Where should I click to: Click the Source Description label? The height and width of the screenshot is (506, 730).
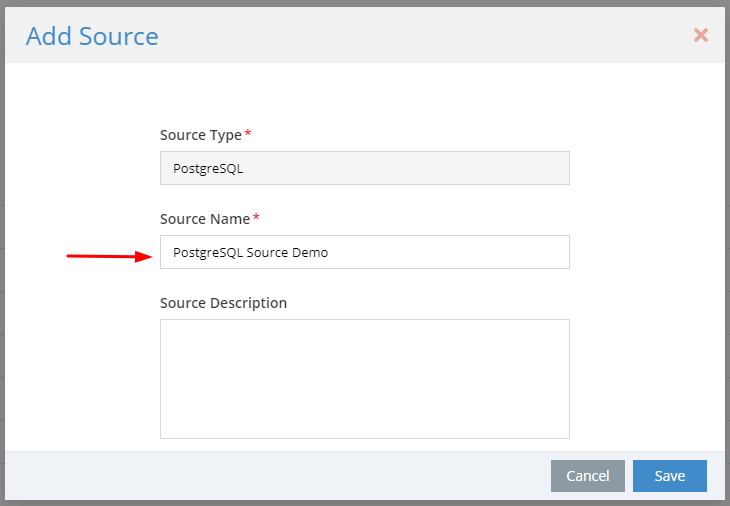tap(223, 303)
